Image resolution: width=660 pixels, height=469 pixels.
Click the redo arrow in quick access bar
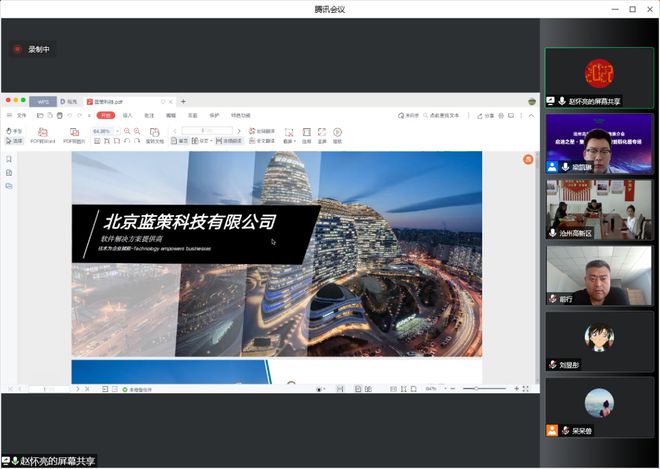(x=80, y=115)
